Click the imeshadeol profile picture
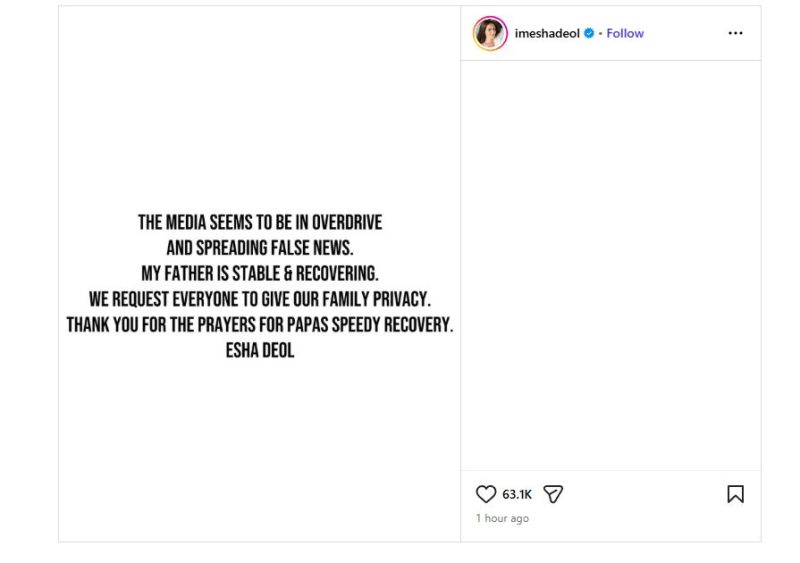 (x=490, y=33)
